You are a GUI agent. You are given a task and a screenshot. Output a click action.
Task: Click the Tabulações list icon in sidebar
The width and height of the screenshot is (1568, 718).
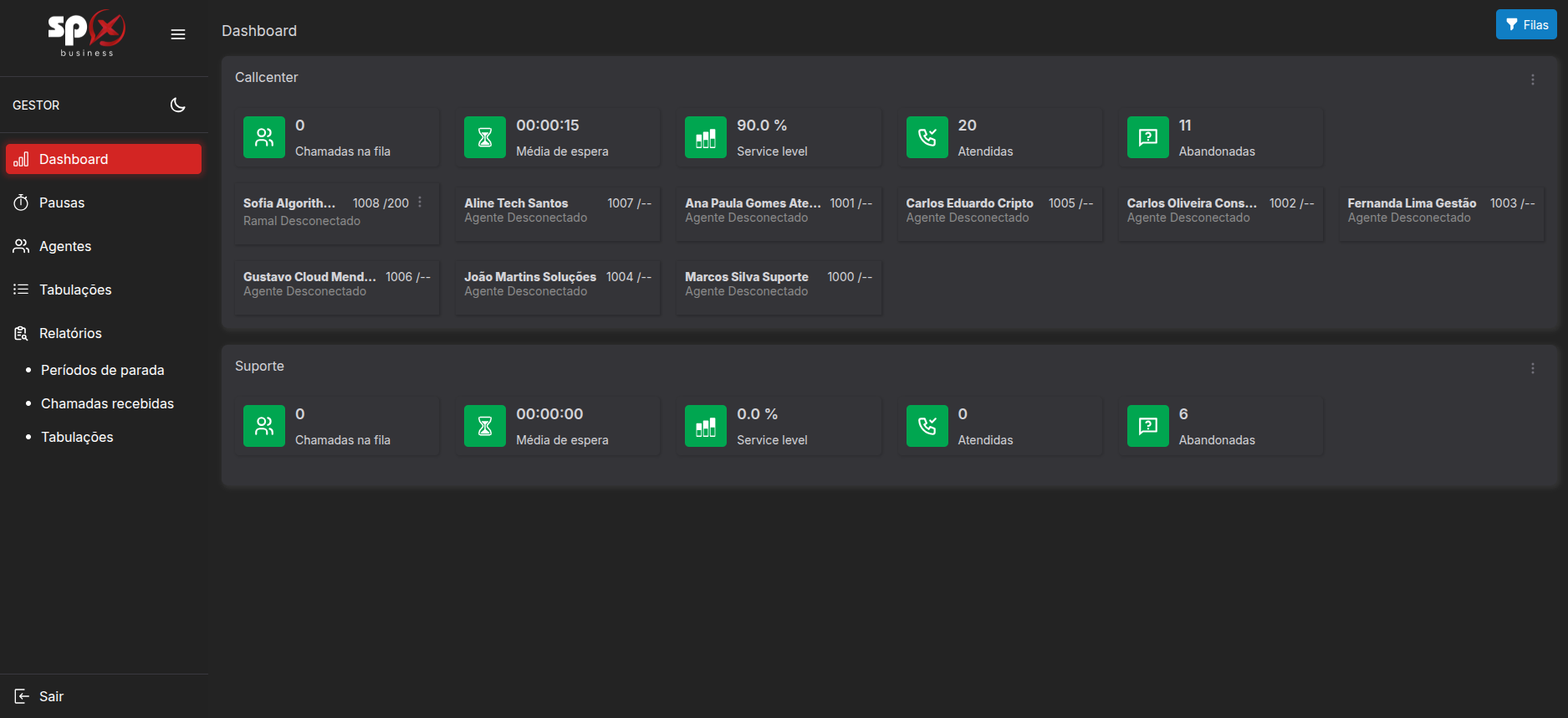point(21,290)
